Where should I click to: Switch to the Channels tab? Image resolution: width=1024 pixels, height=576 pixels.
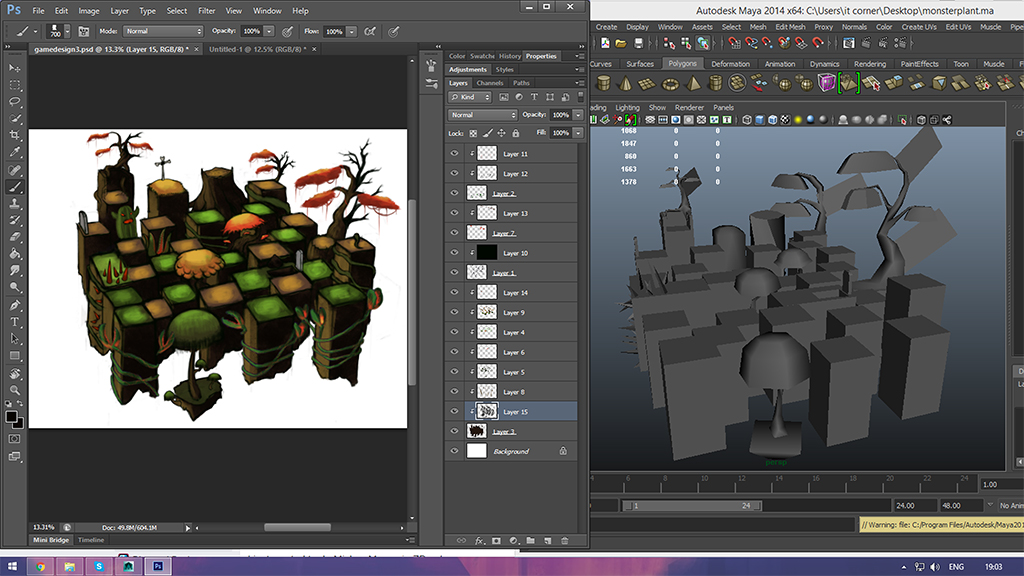pyautogui.click(x=490, y=83)
